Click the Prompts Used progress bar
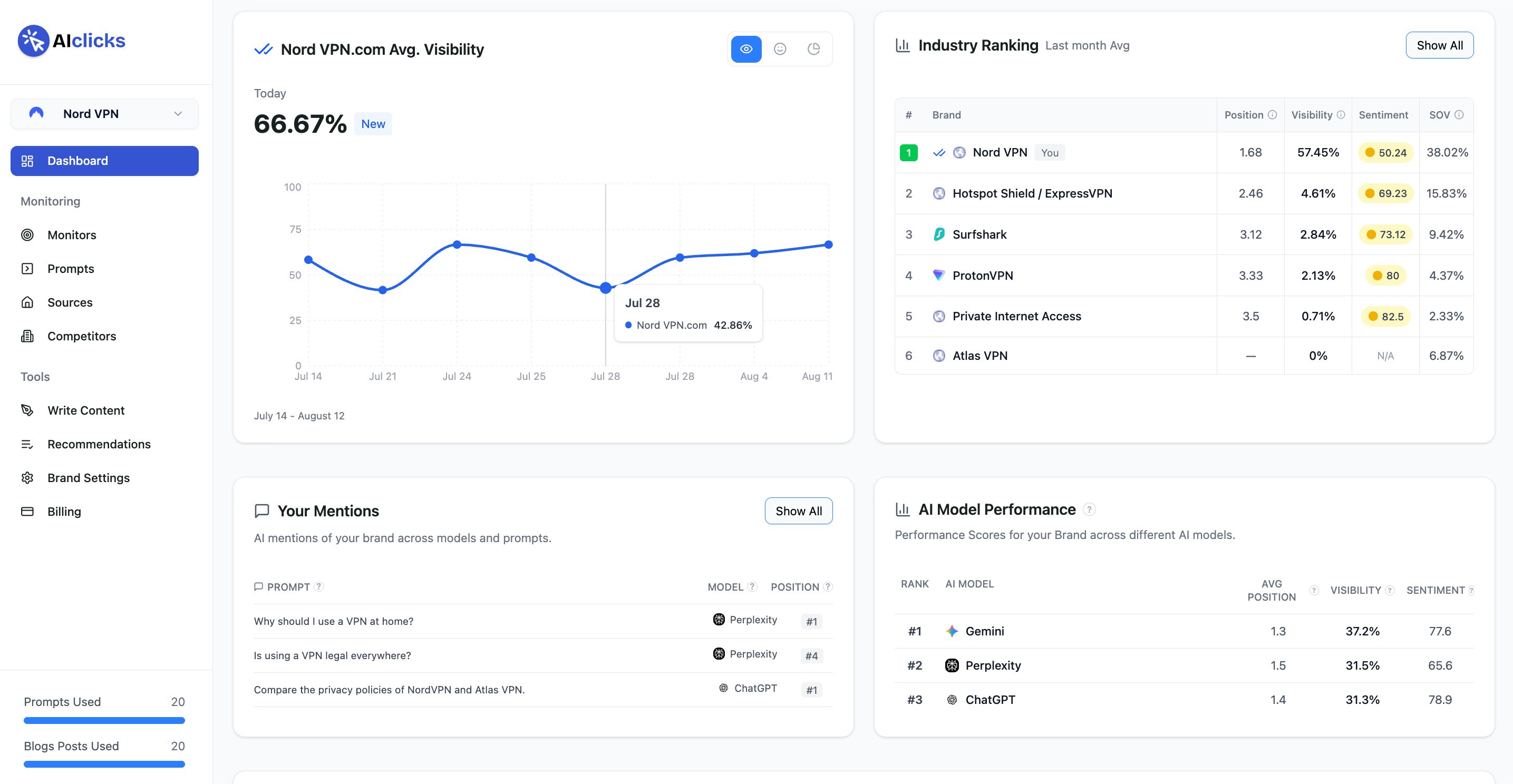 click(x=104, y=720)
